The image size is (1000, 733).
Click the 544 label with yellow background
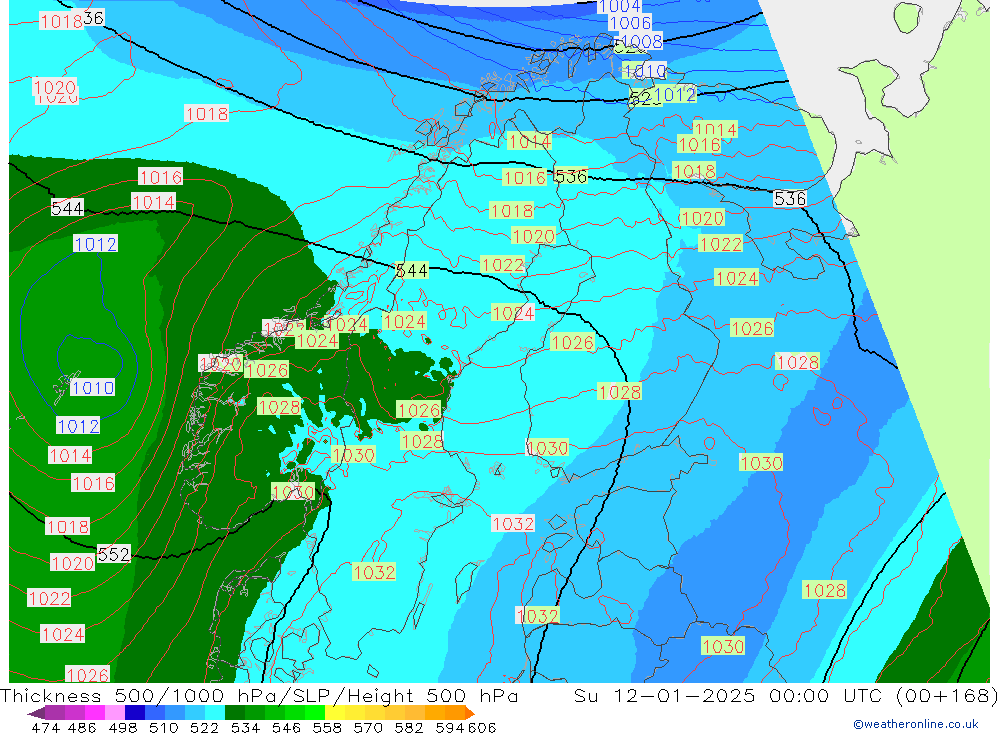pos(411,270)
